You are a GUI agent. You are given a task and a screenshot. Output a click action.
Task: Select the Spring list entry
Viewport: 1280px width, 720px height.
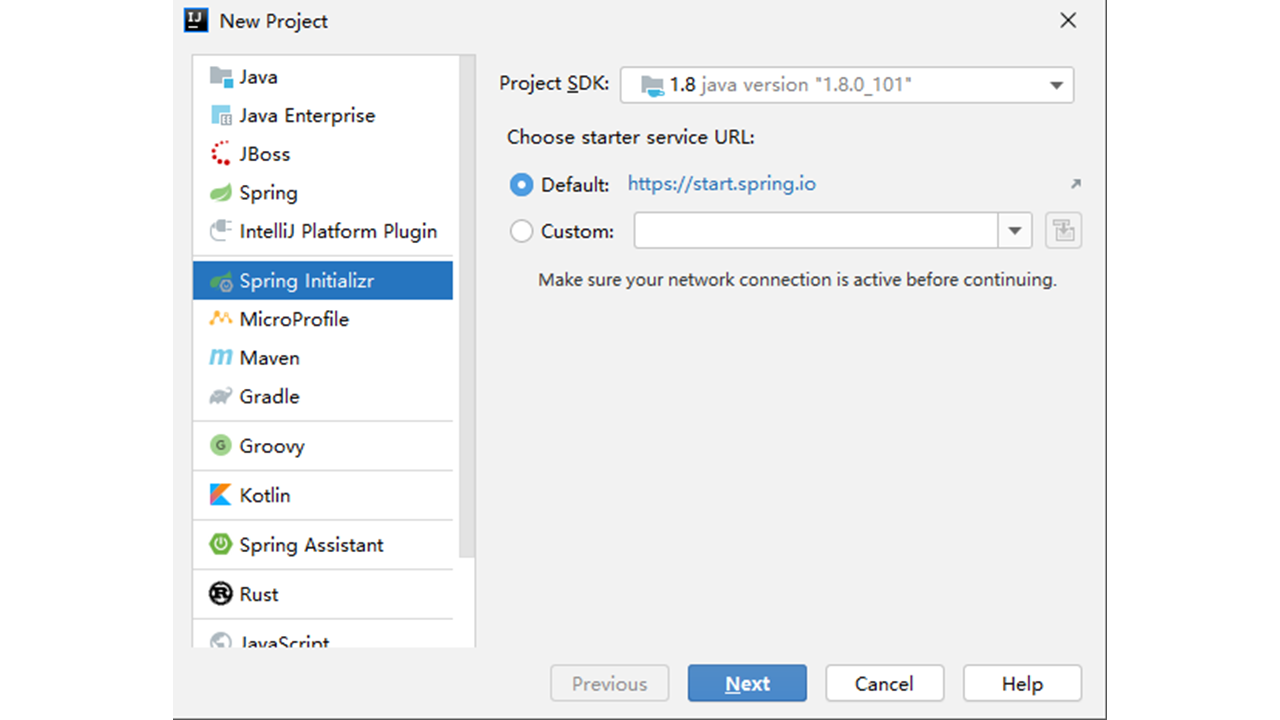pos(323,193)
